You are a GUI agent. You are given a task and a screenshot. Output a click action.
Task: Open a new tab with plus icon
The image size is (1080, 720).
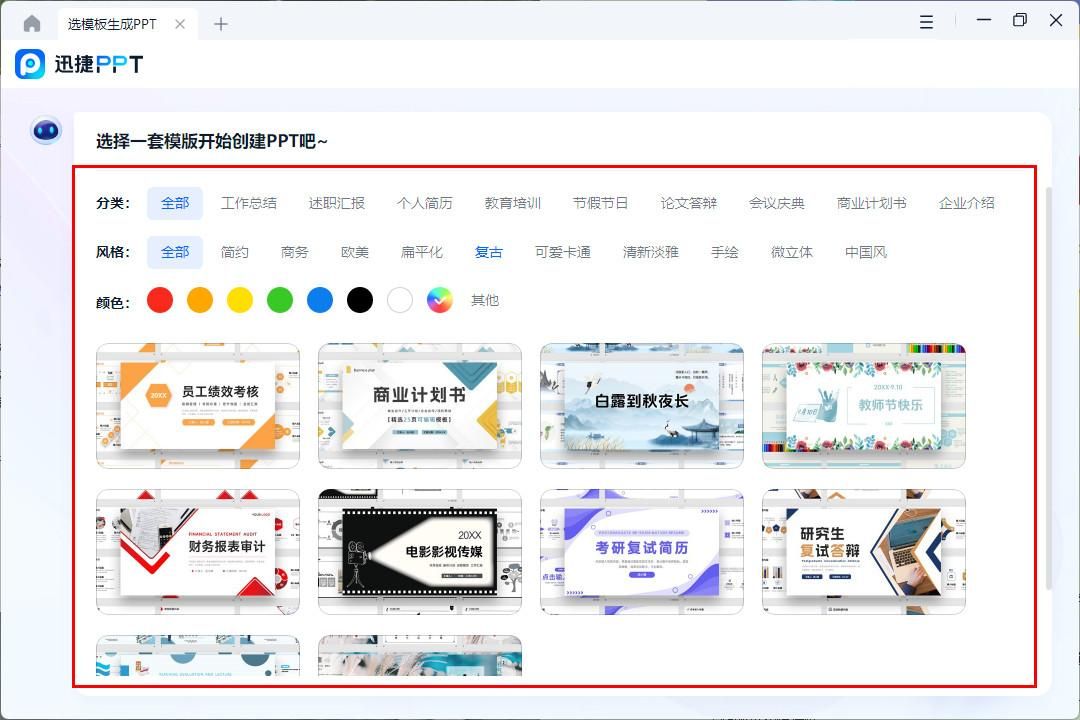tap(220, 24)
